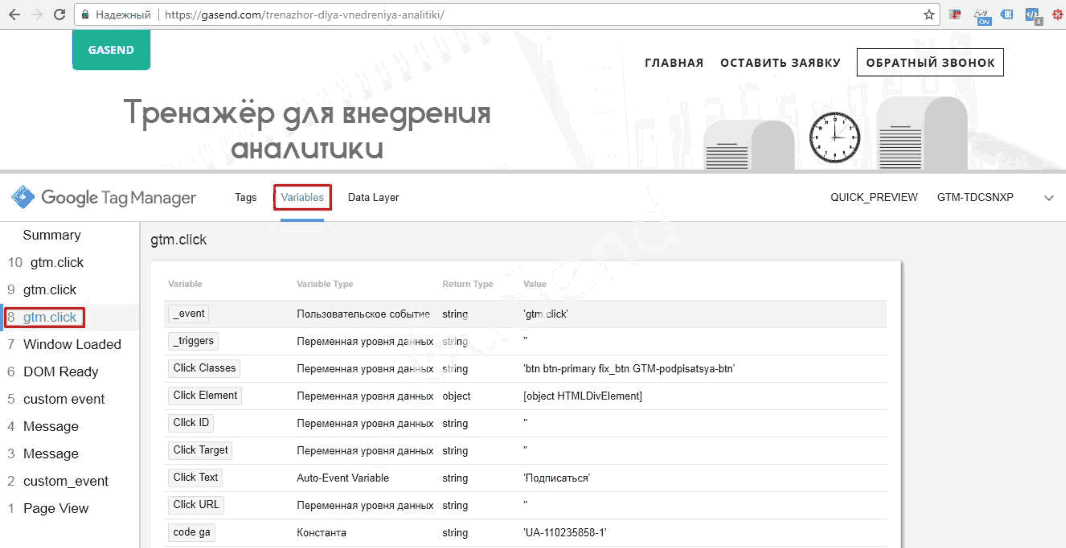The width and height of the screenshot is (1066, 548).
Task: Click the Google Tag Manager logo
Action: pos(103,198)
